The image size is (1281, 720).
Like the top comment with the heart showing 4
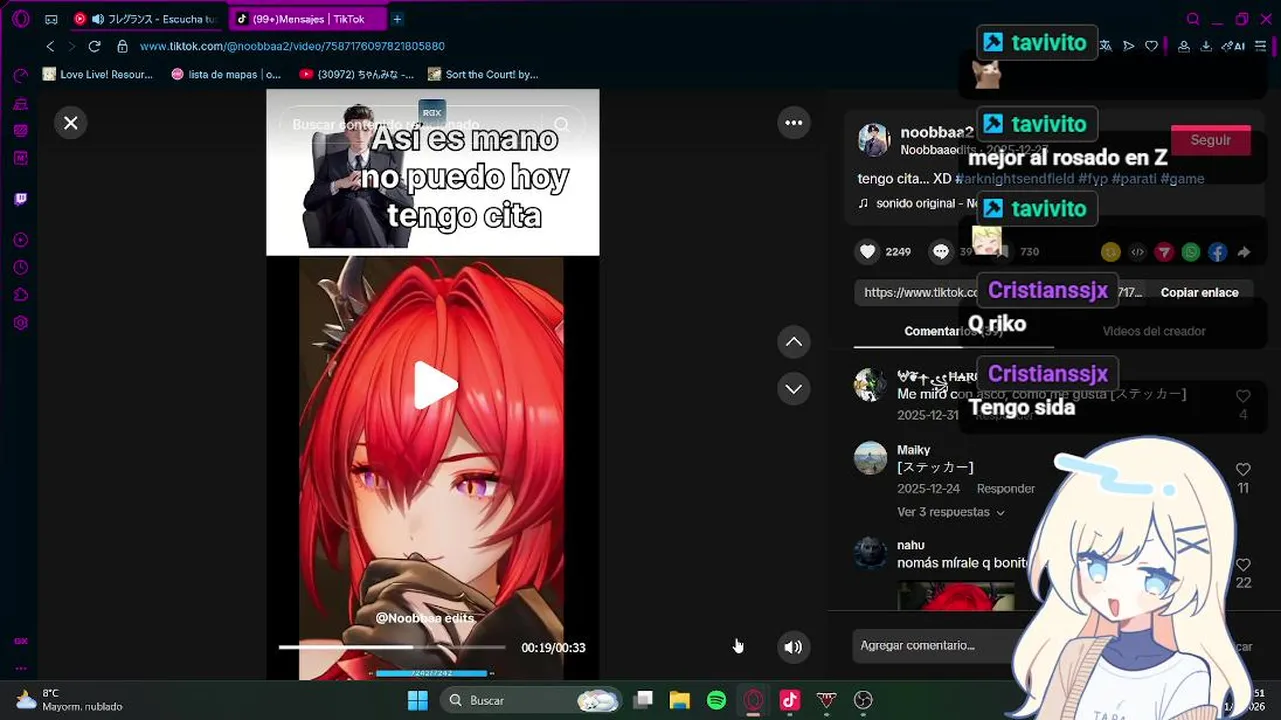point(1243,397)
